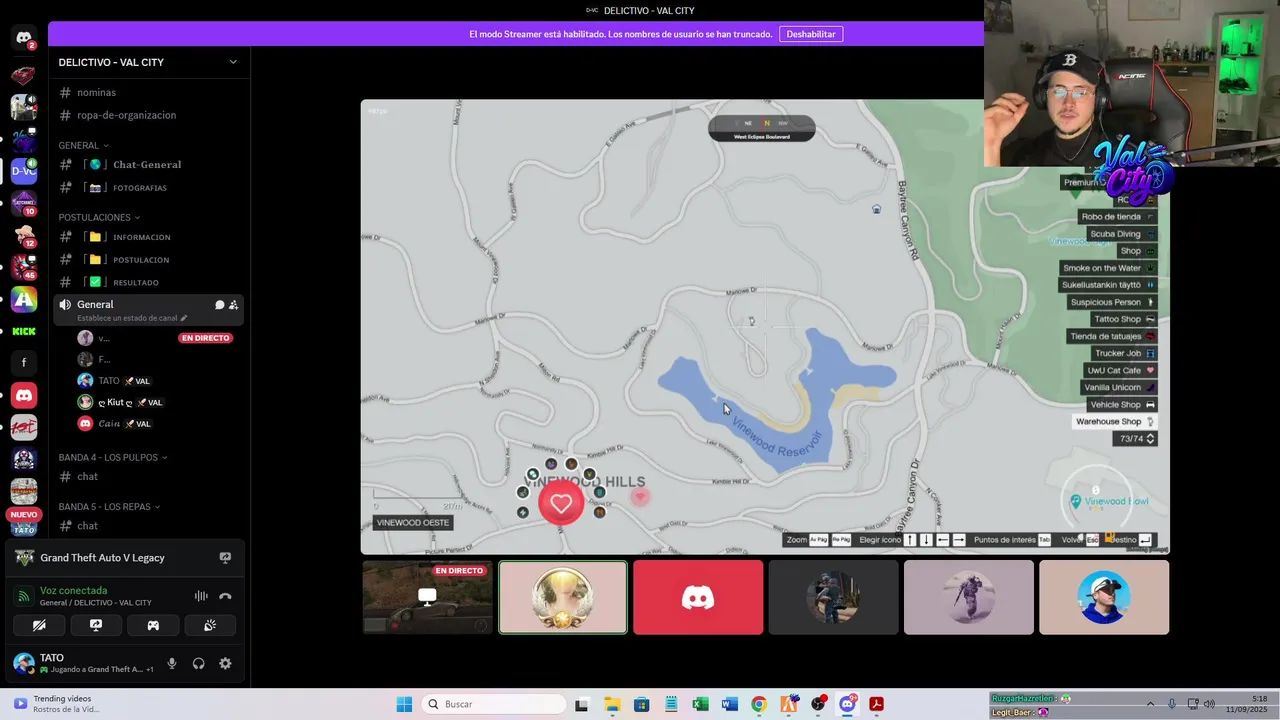This screenshot has height=720, width=1280.
Task: Open the green A server icon
Action: (24, 299)
